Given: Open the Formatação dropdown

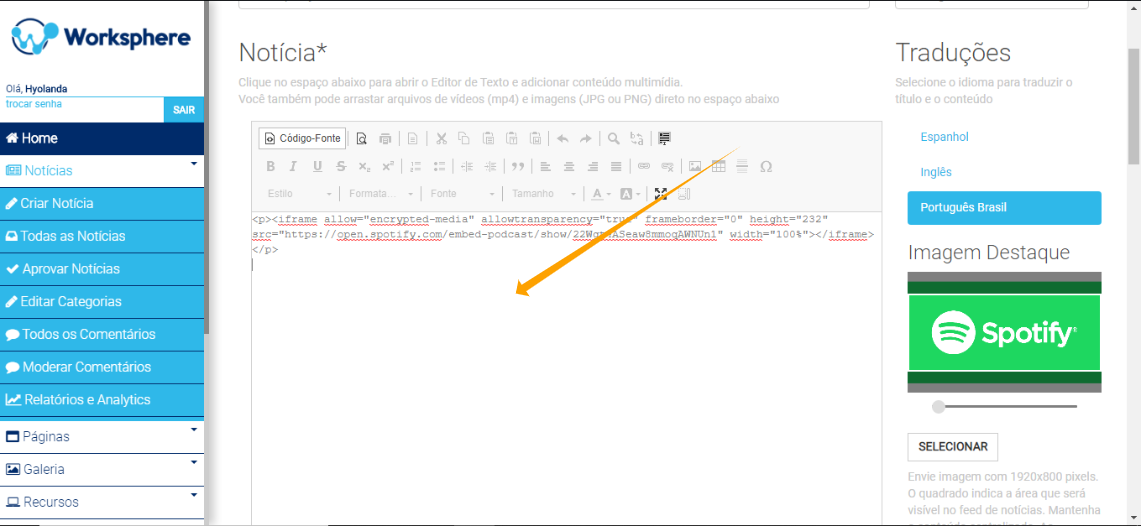Looking at the screenshot, I should [381, 194].
